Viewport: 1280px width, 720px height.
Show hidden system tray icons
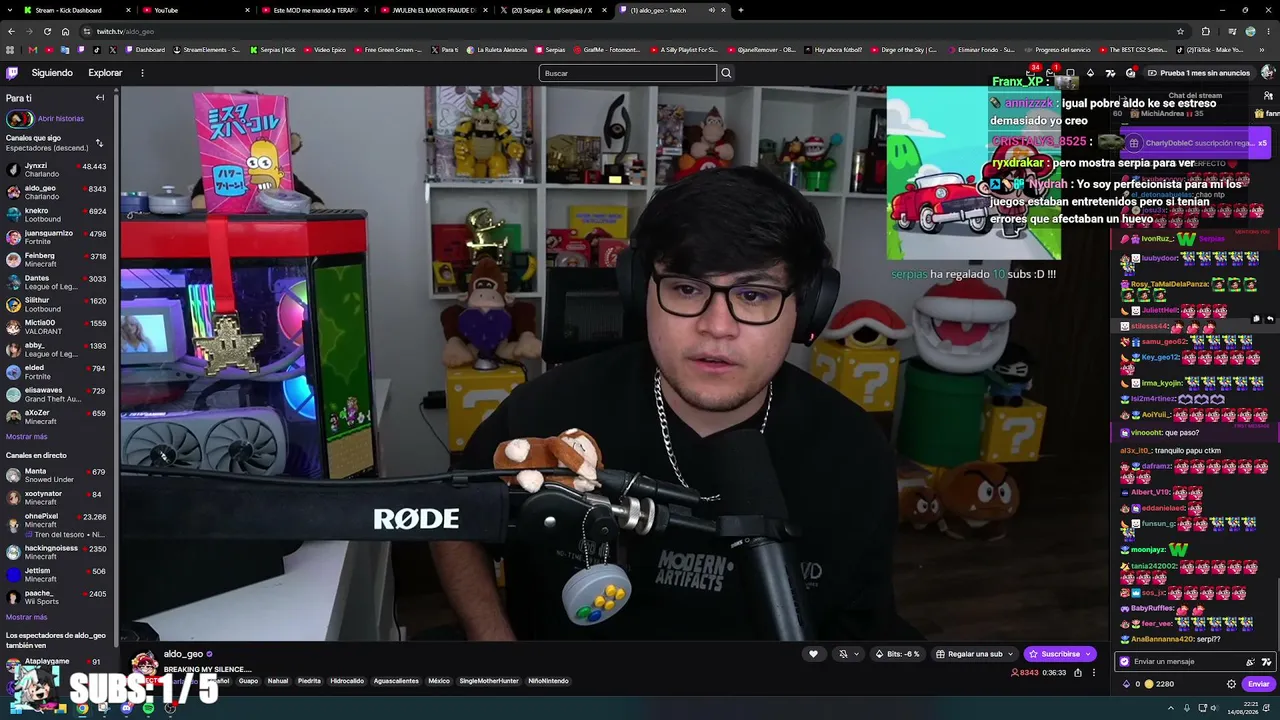point(1171,708)
